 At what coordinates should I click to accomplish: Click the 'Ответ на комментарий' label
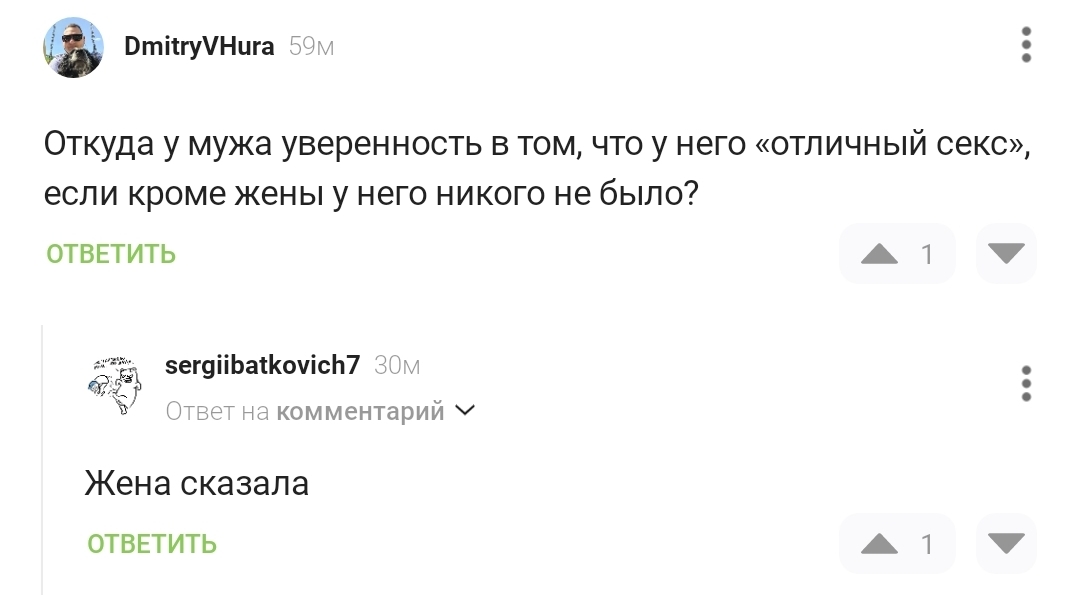305,411
